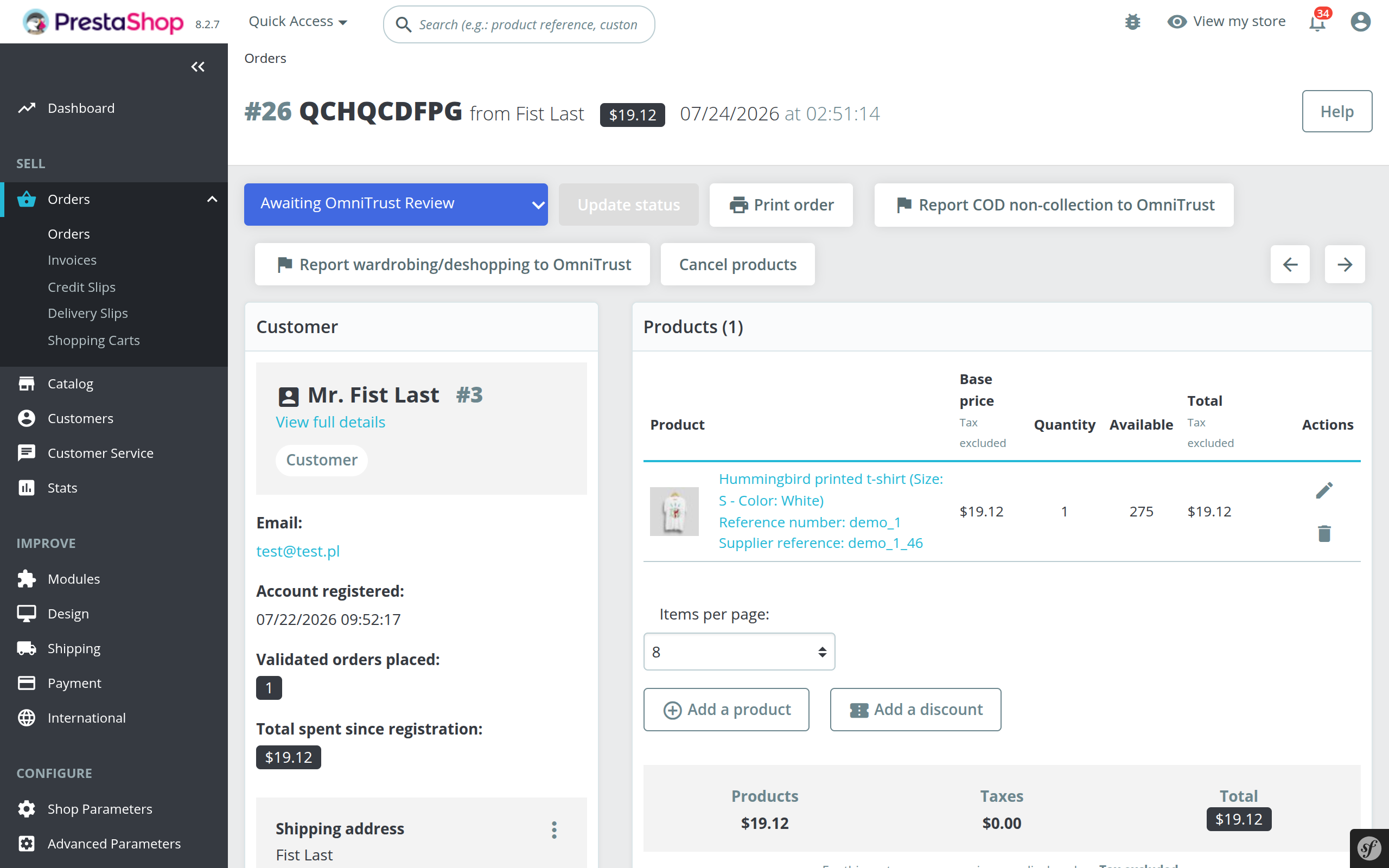The image size is (1389, 868).
Task: Open the Modules menu
Action: click(73, 579)
